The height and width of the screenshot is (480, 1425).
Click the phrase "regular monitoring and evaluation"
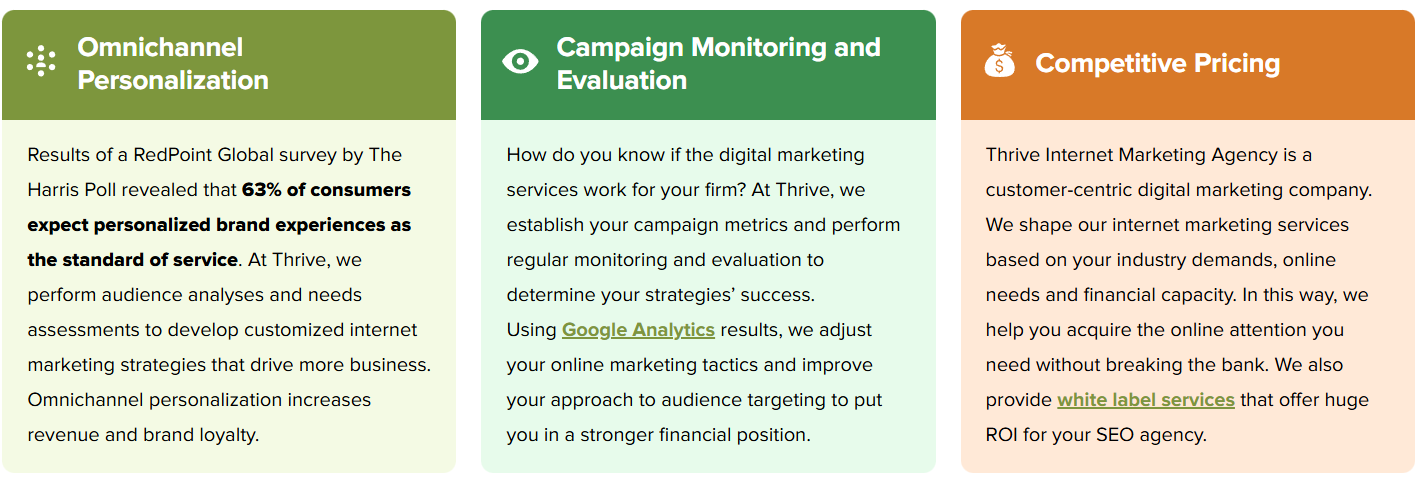pos(665,260)
